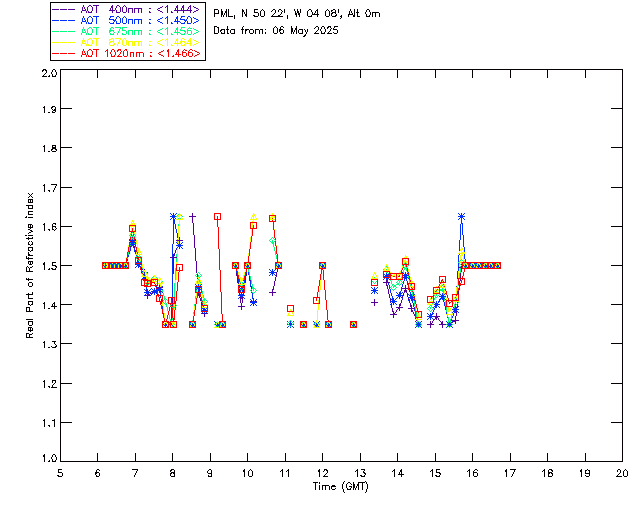Click the blue 500nm peak marker near 15.7 hours
The width and height of the screenshot is (640, 512).
(461, 217)
